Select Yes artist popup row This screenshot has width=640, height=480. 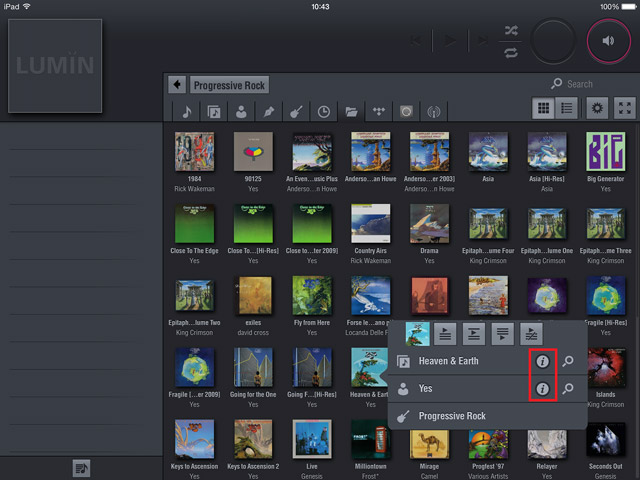tap(488, 389)
